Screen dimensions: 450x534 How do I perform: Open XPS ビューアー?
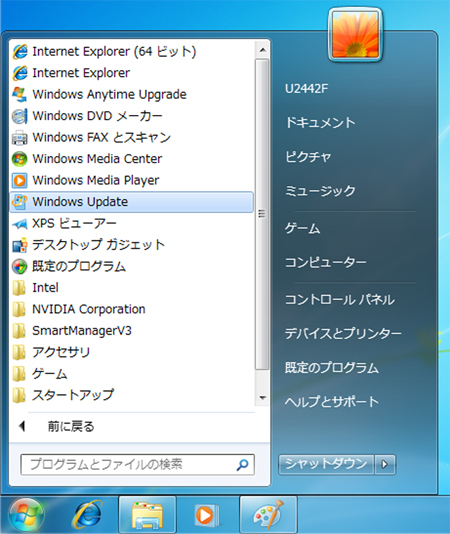coord(131,223)
